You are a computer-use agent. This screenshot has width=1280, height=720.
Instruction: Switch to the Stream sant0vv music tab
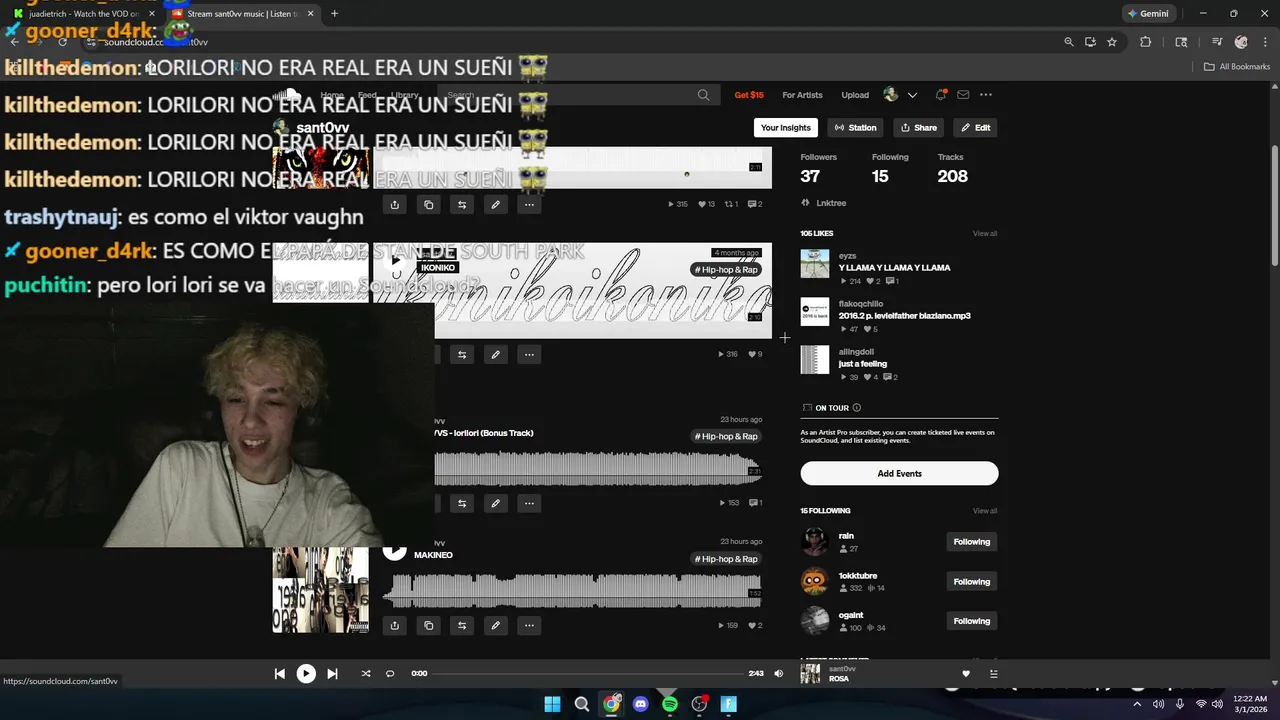[x=240, y=14]
